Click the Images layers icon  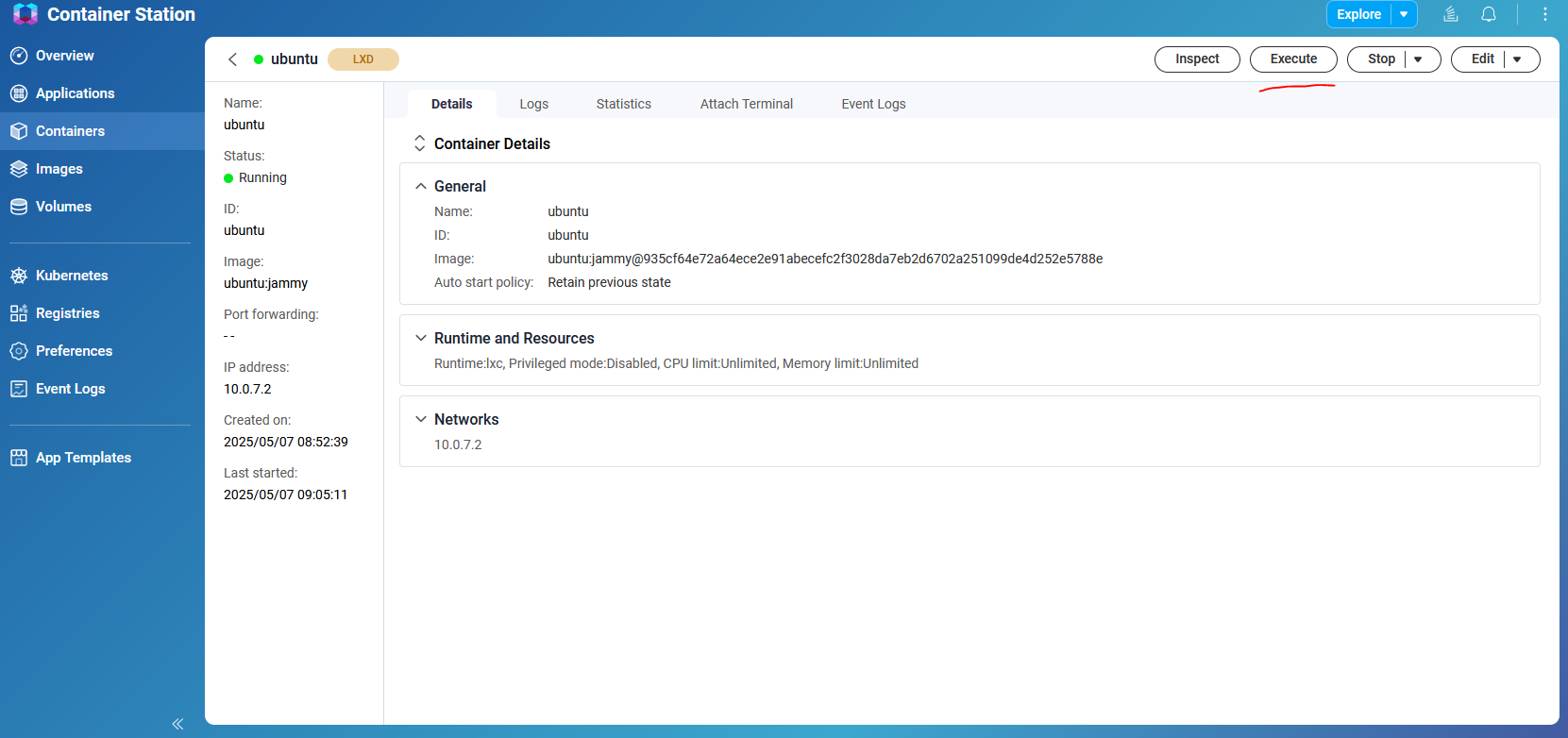coord(19,169)
